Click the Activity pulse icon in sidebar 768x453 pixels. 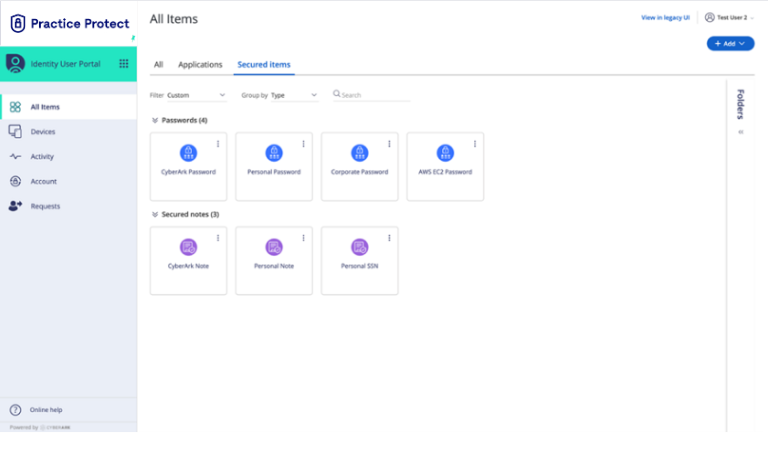click(15, 157)
